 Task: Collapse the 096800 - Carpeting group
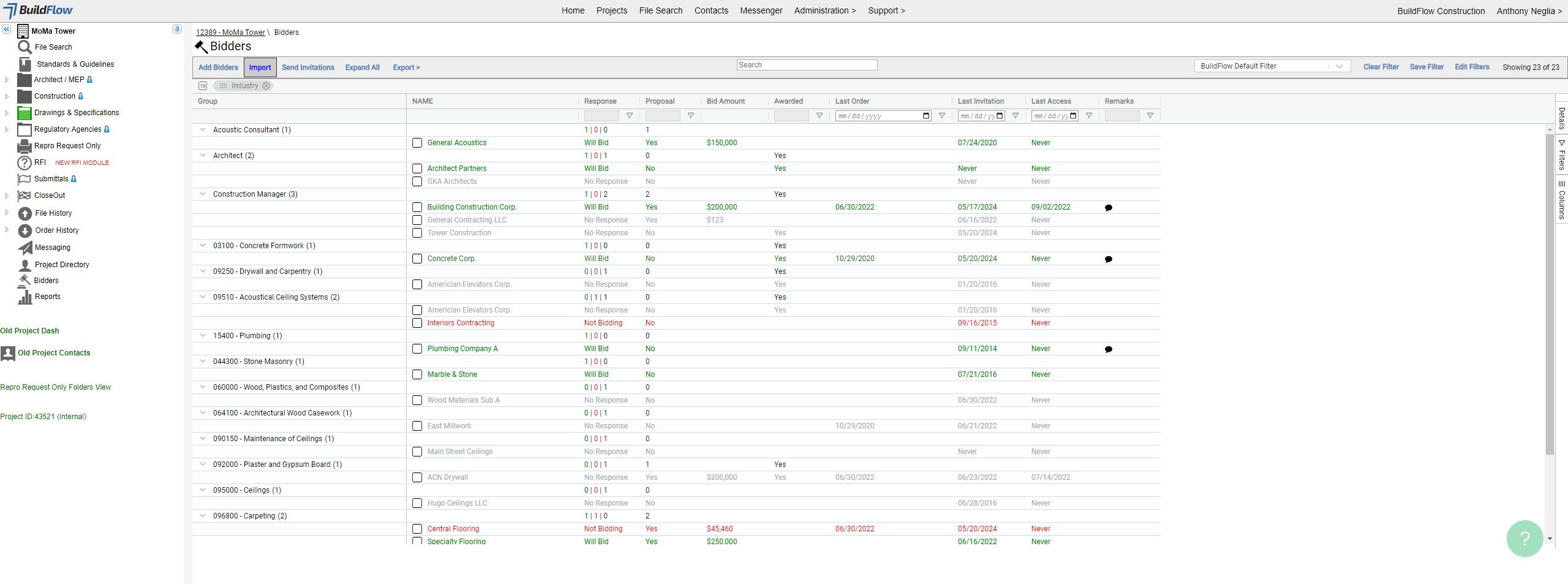point(203,516)
